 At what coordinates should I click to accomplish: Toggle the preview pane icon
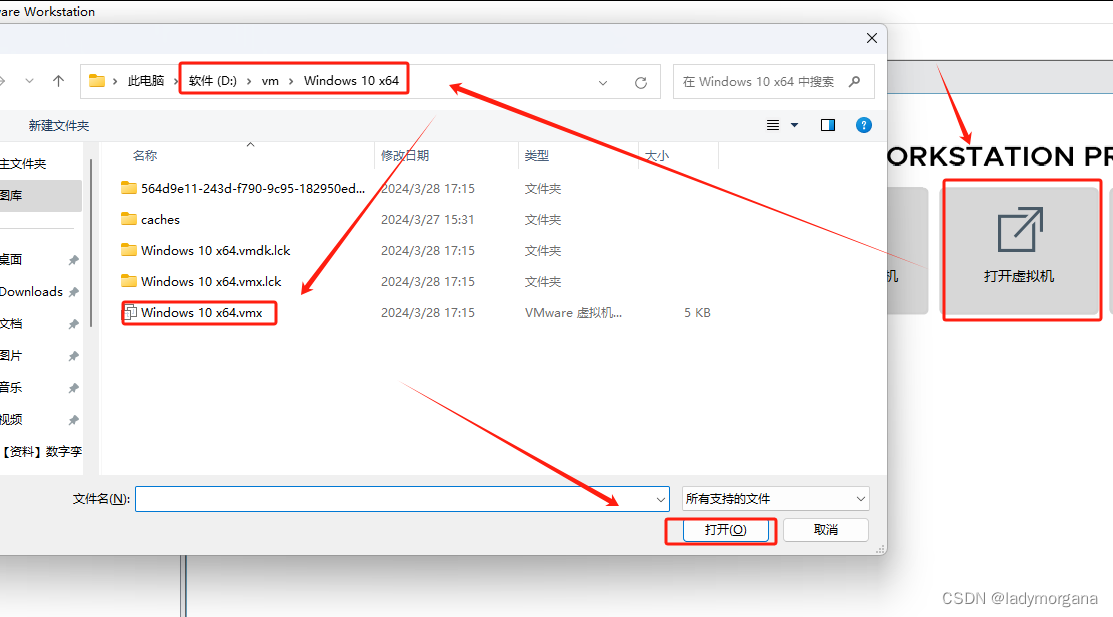coord(828,126)
